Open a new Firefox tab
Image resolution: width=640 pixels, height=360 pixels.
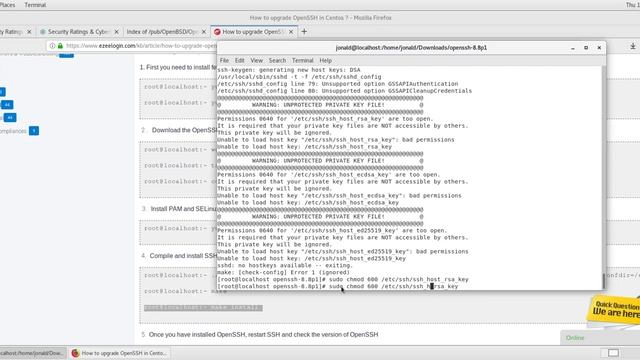(304, 31)
